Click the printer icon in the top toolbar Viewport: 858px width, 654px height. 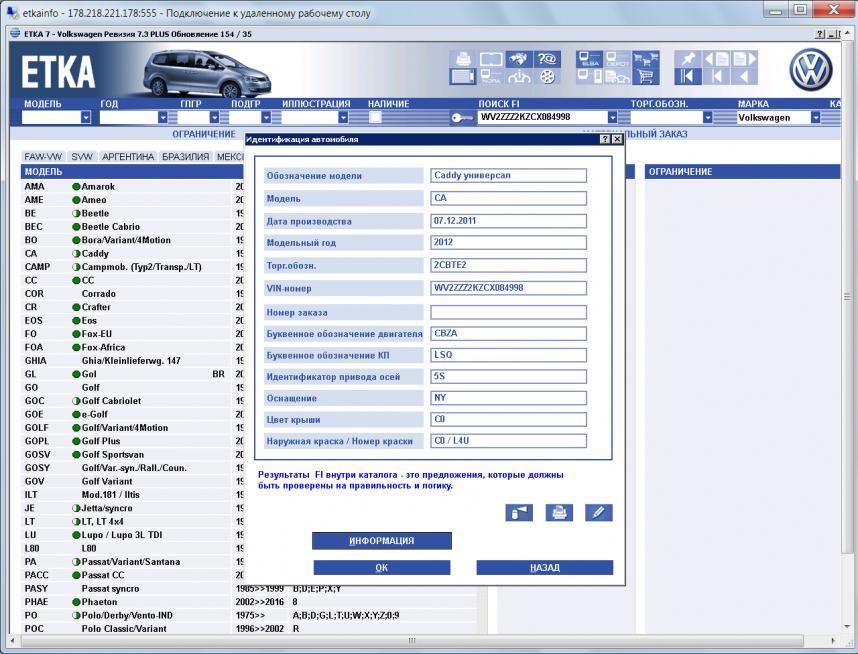463,59
